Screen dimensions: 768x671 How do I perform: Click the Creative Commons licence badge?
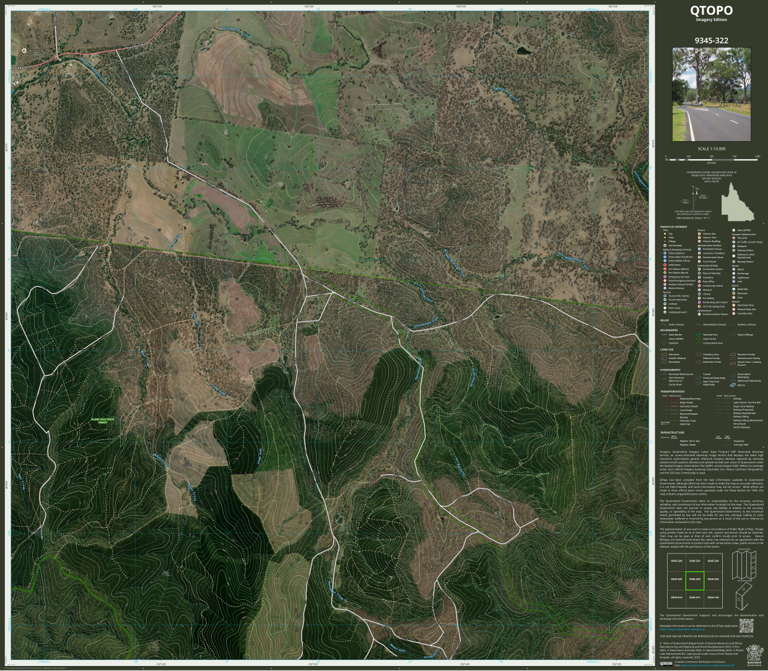pyautogui.click(x=666, y=664)
